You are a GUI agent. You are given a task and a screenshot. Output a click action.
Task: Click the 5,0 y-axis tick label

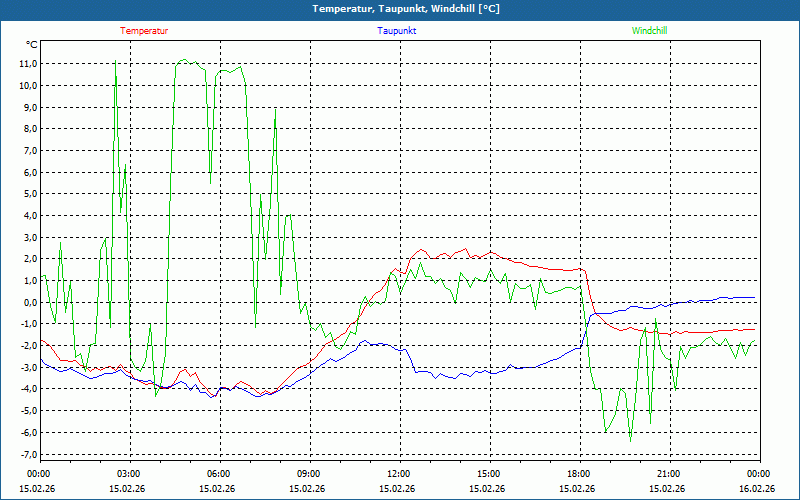click(x=29, y=194)
